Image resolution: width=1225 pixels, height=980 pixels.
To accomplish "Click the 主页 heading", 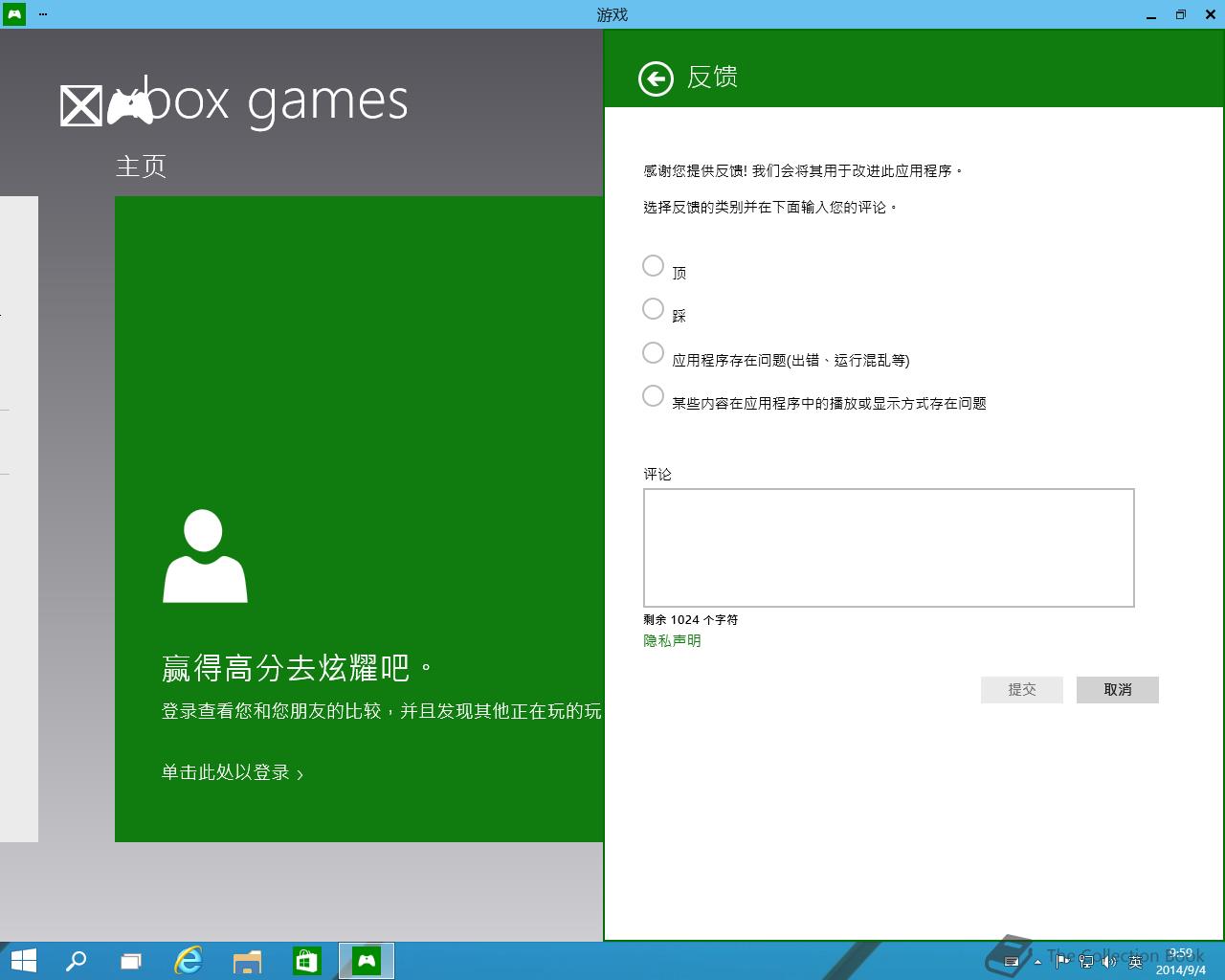I will point(141,167).
